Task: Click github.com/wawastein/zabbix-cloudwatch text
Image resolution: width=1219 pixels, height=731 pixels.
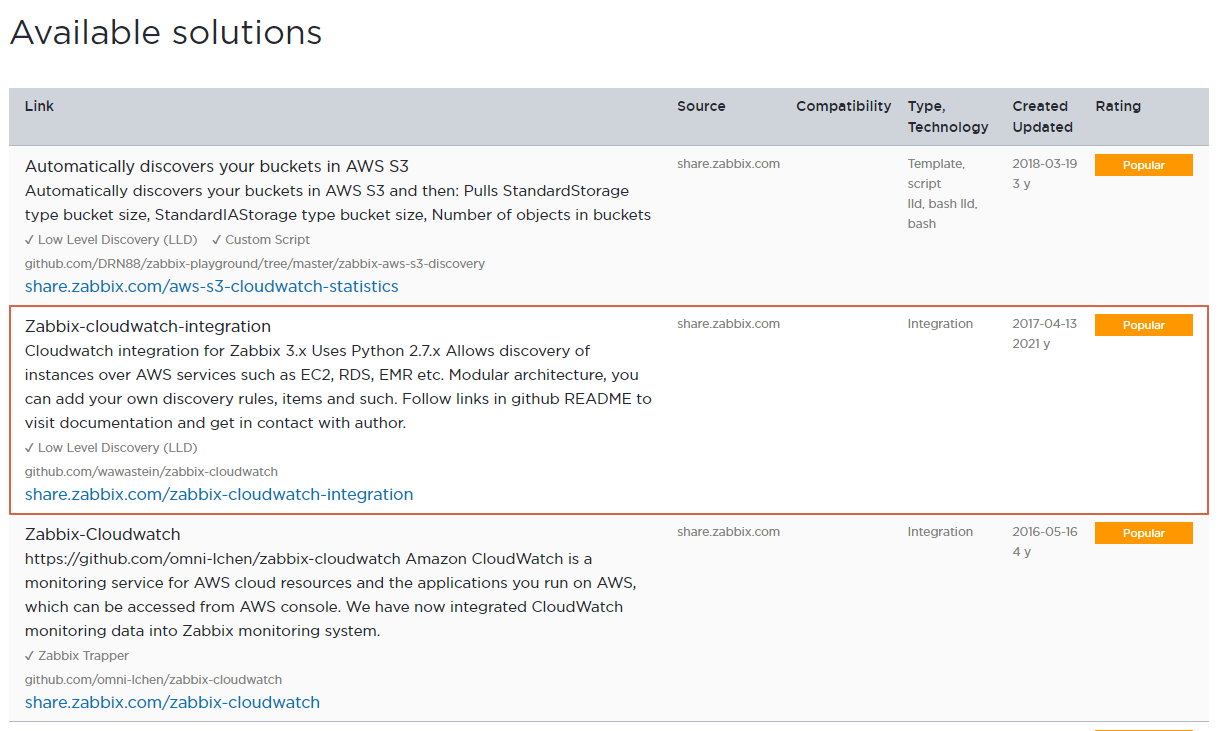Action: (151, 472)
